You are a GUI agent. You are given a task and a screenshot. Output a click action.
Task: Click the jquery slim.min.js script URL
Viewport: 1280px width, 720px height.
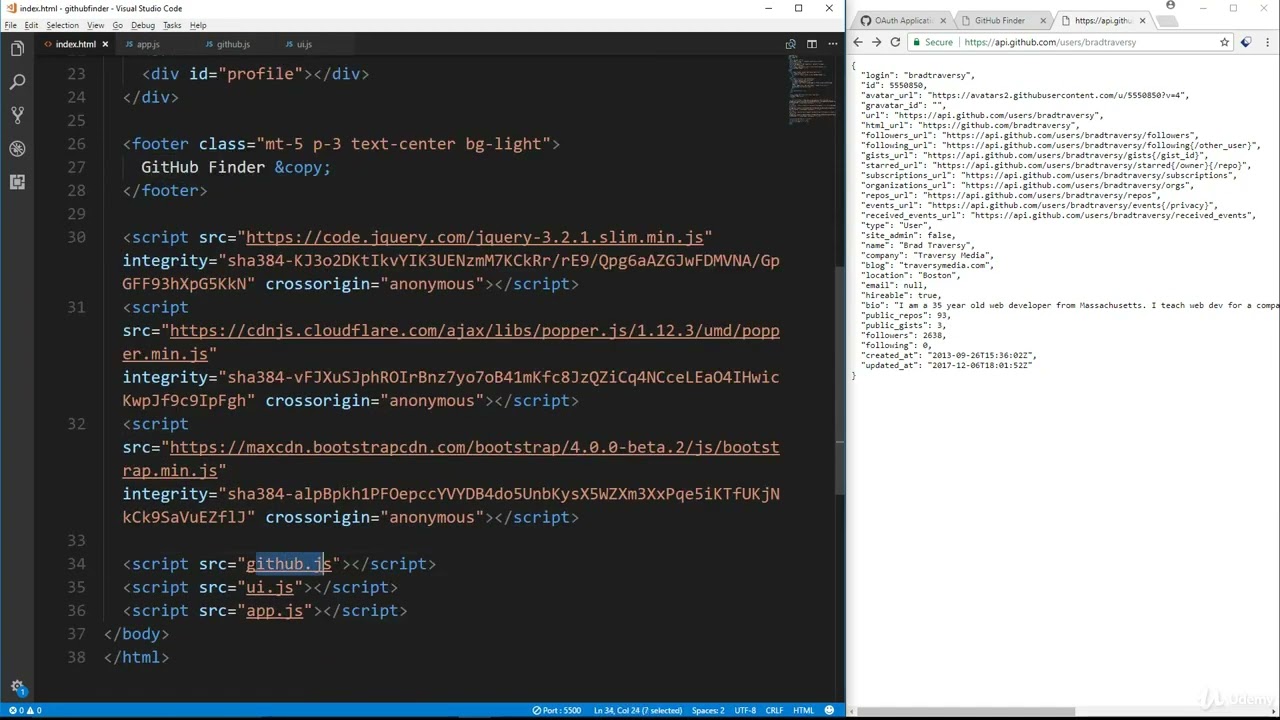point(475,237)
